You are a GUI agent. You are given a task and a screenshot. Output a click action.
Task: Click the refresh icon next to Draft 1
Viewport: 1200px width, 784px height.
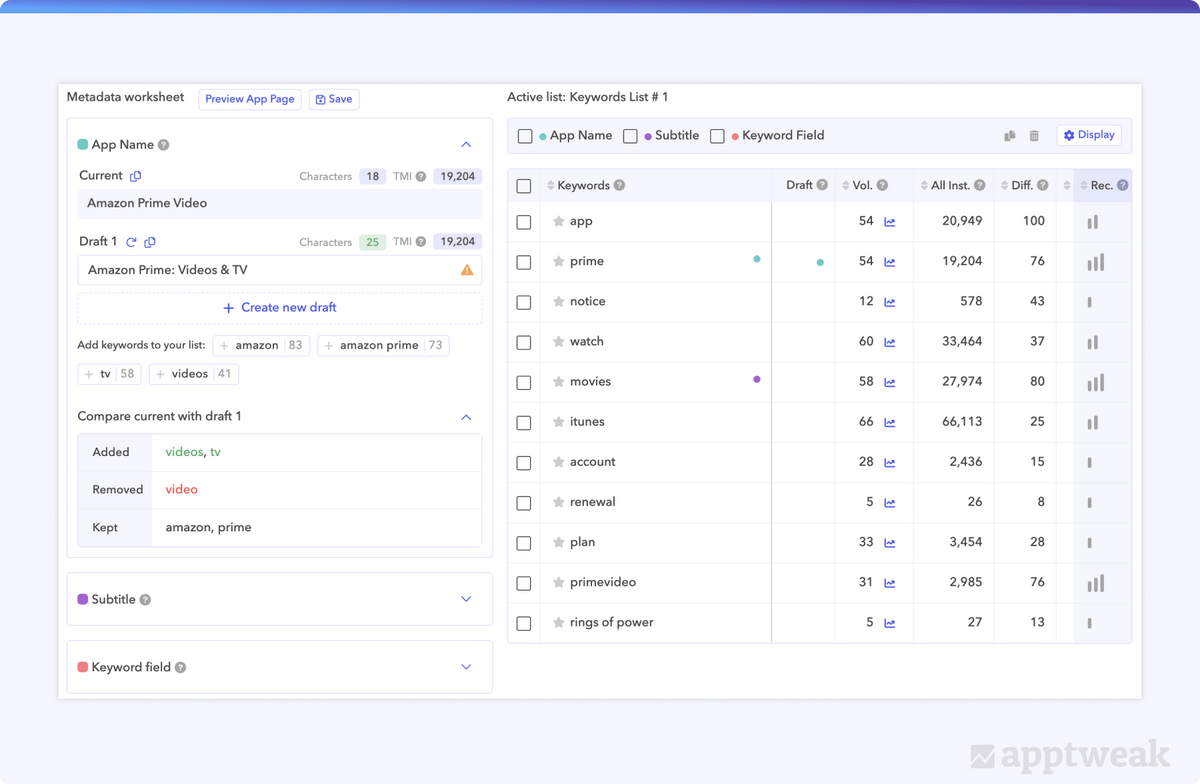[x=131, y=242]
